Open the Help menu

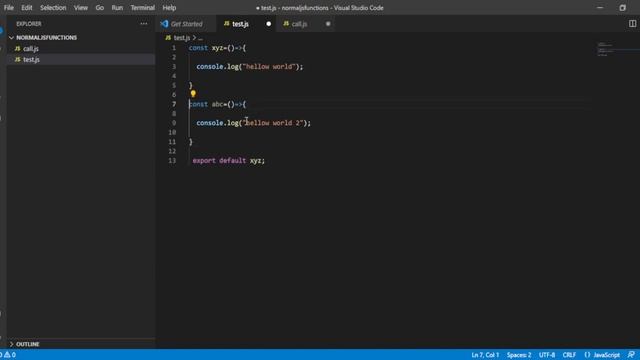coord(169,8)
